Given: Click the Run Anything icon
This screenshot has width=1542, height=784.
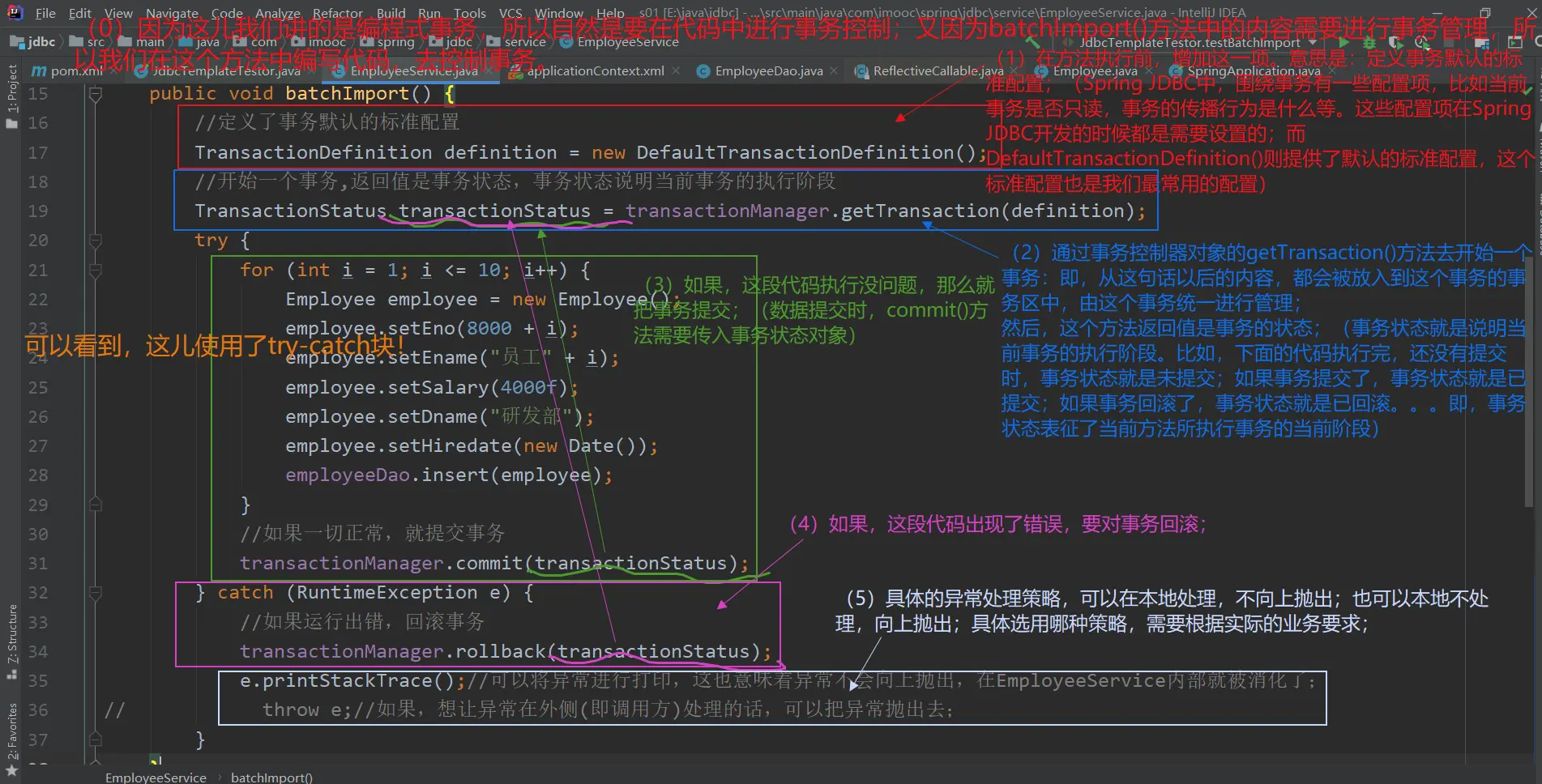Looking at the screenshot, I should (x=1514, y=43).
